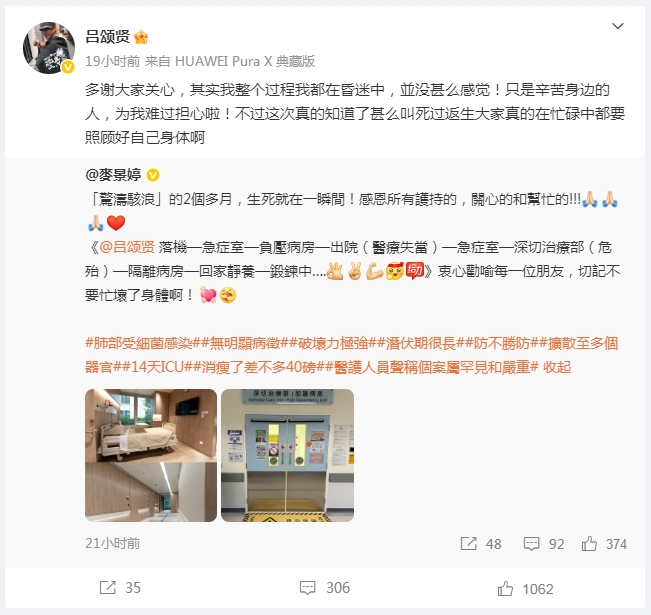Click the verified badge beside 麥景婷
Image resolution: width=651 pixels, height=615 pixels.
tap(153, 175)
